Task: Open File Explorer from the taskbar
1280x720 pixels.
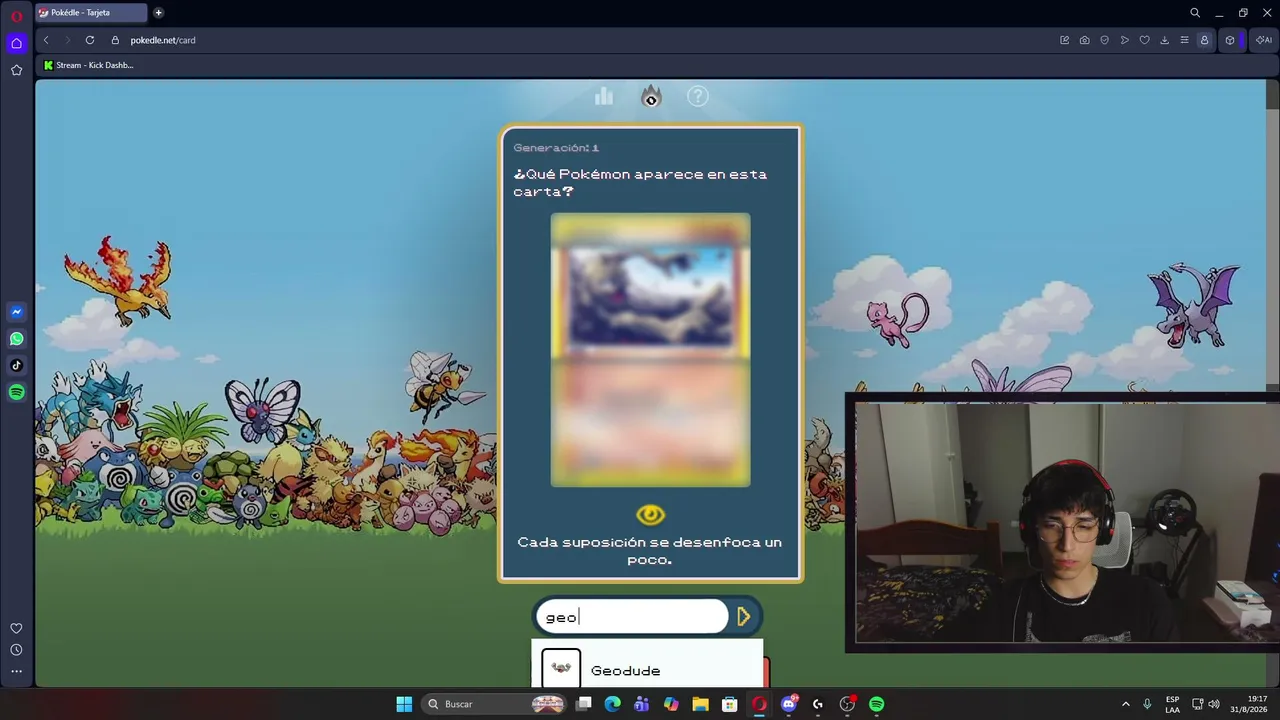Action: click(700, 704)
